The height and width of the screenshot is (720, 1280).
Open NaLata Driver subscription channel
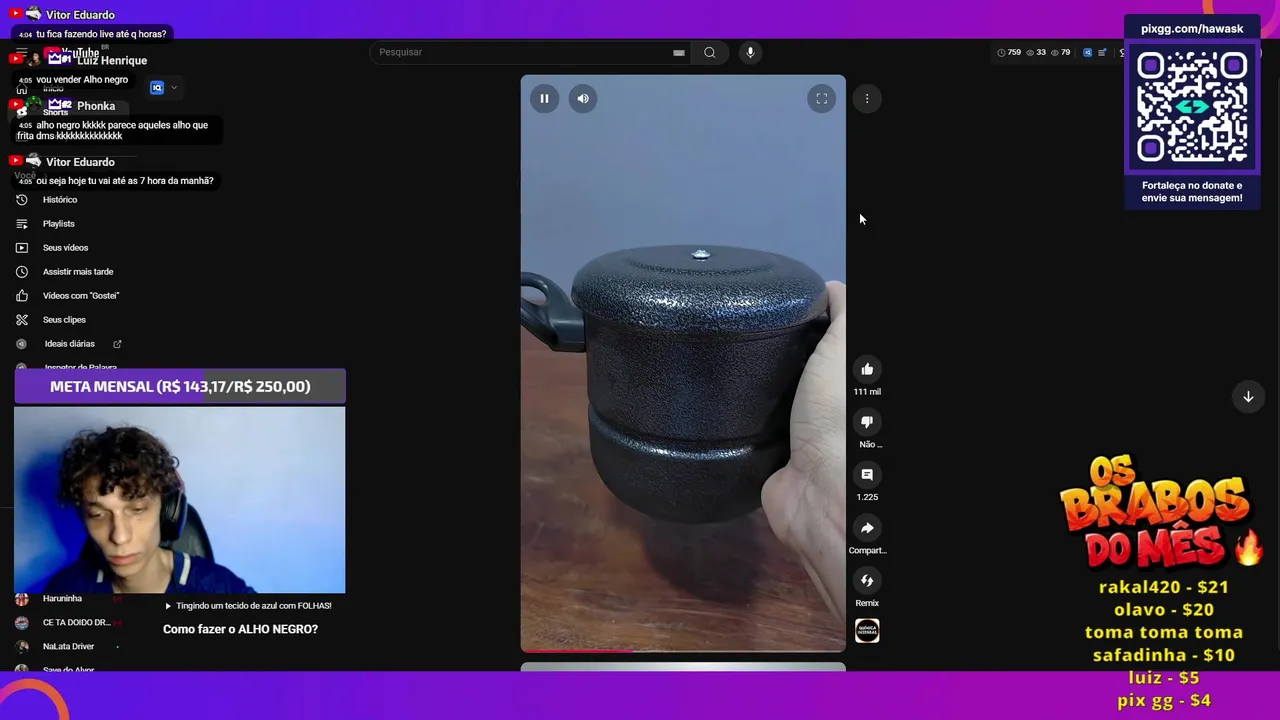[68, 647]
